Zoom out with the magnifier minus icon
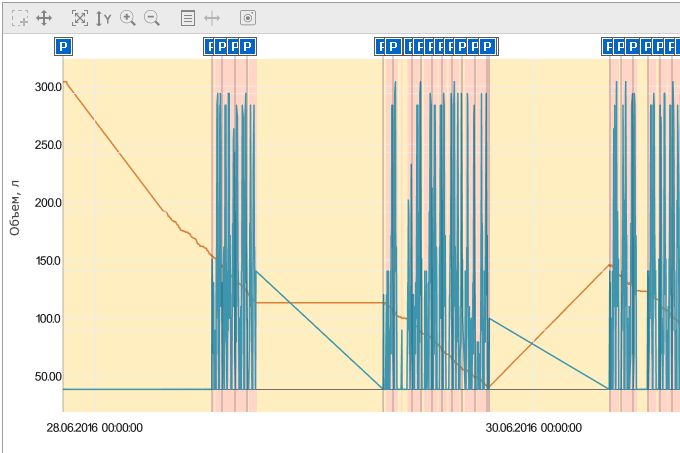680x453 pixels. tap(152, 18)
